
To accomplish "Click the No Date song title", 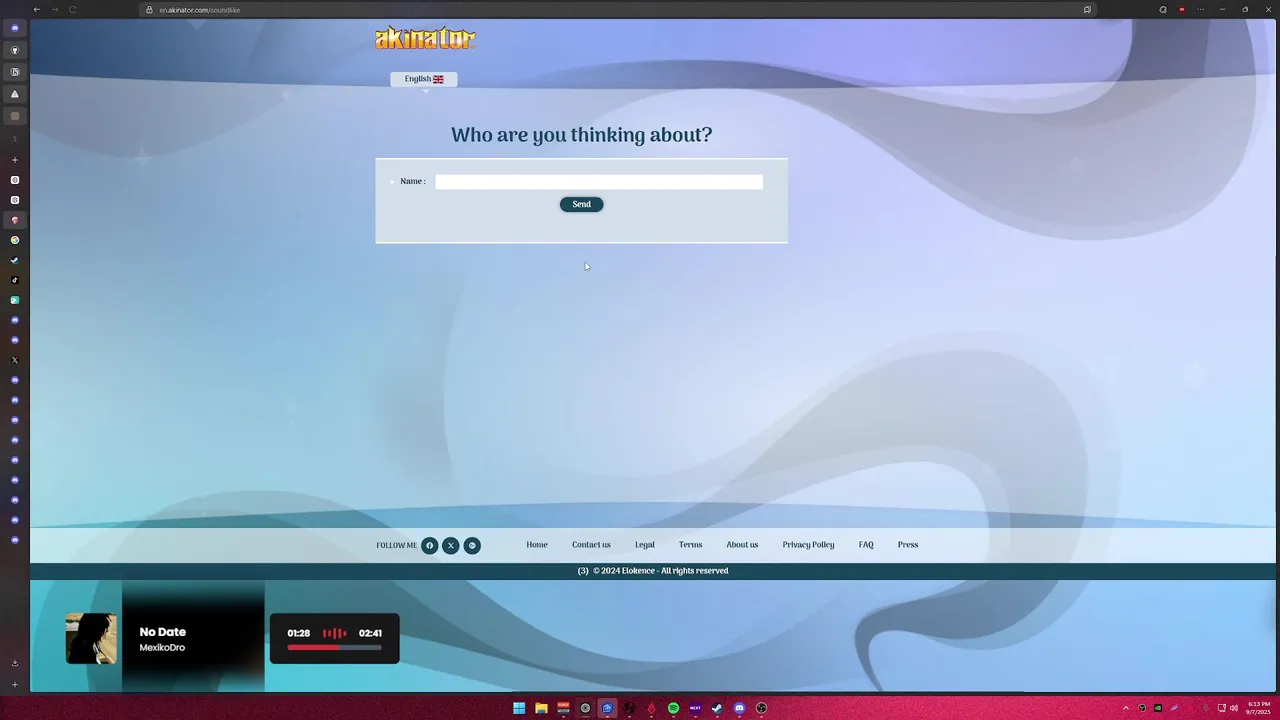I will pyautogui.click(x=162, y=632).
